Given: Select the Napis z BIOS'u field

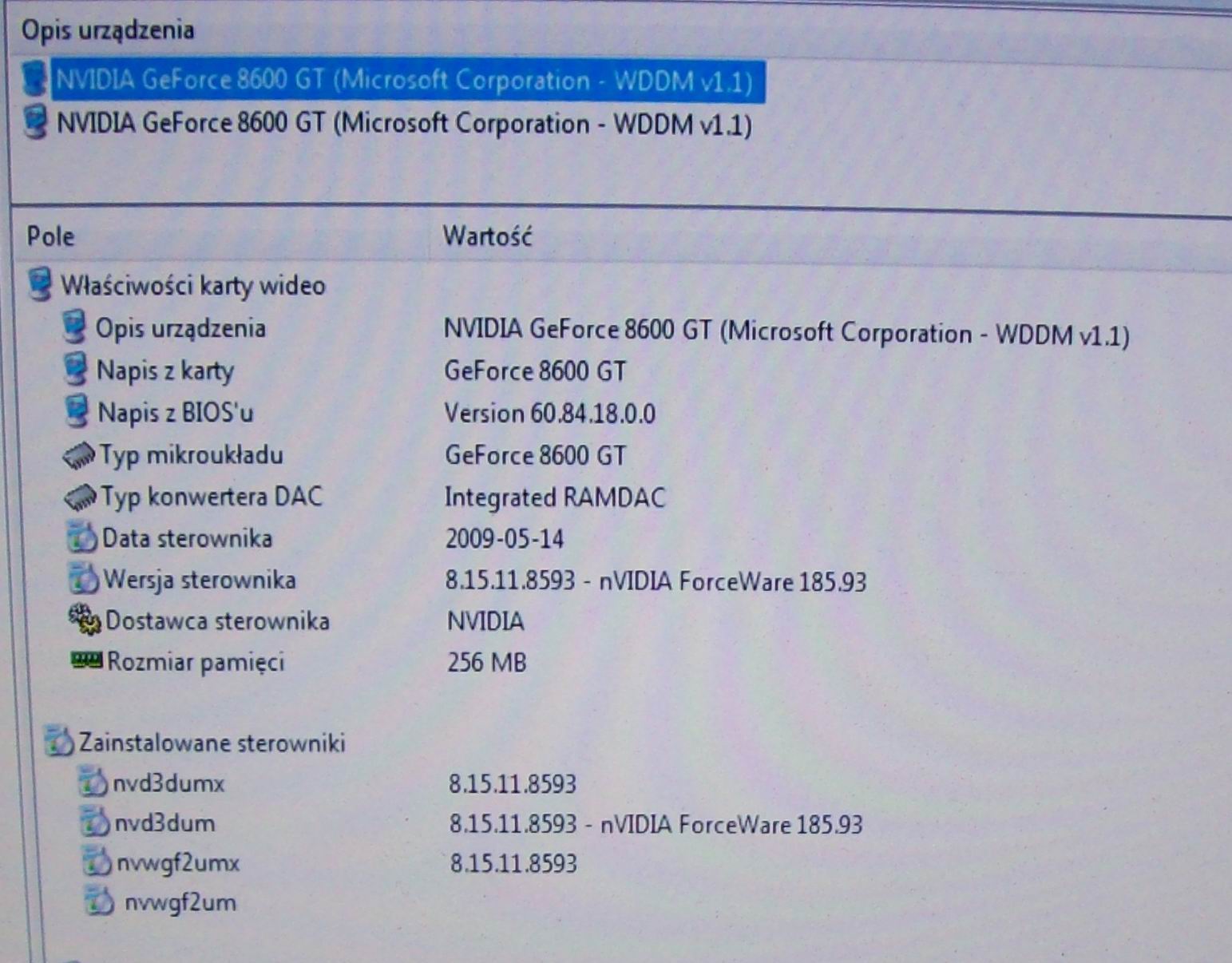Looking at the screenshot, I should coord(176,413).
